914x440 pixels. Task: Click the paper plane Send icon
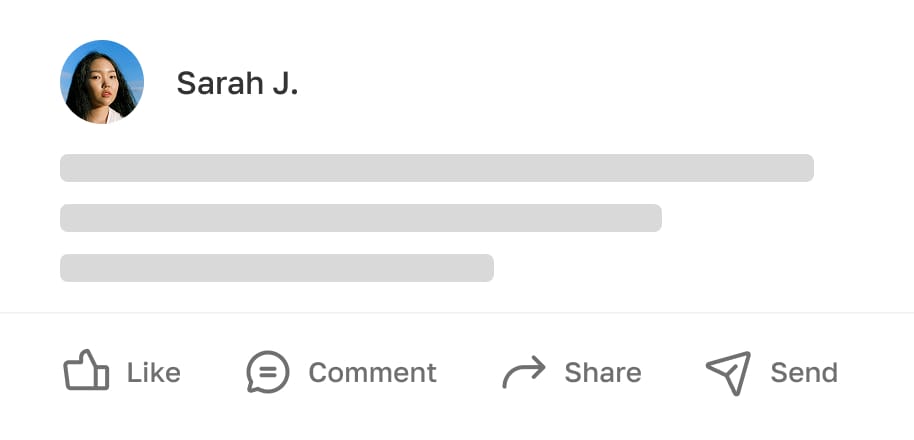728,372
